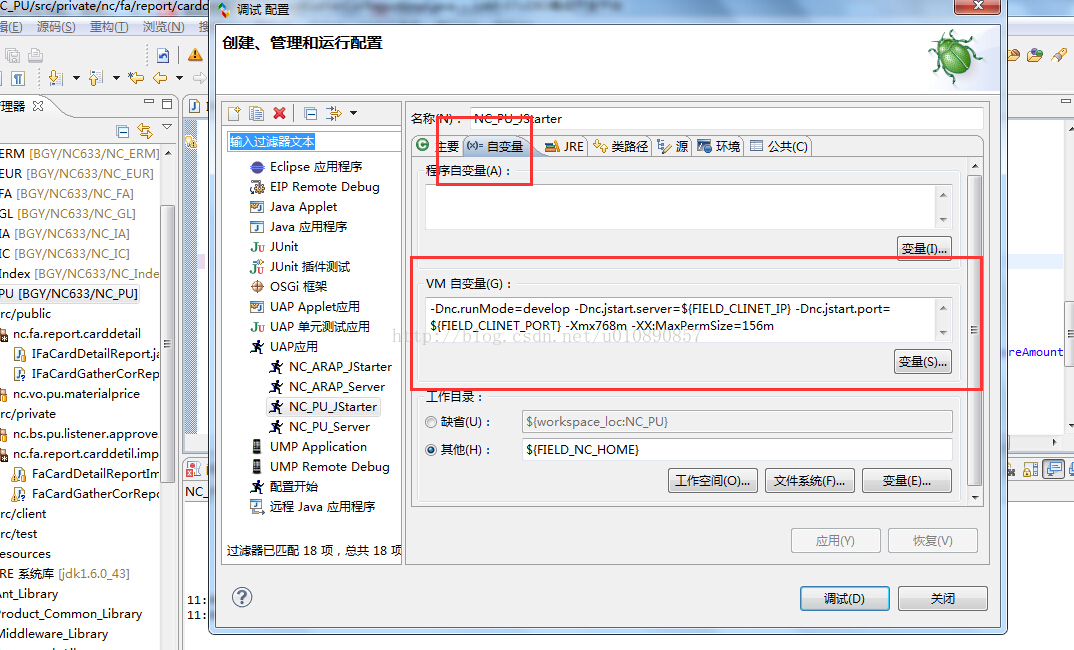Switch to the JRE tab
The image size is (1074, 650).
pyautogui.click(x=564, y=146)
